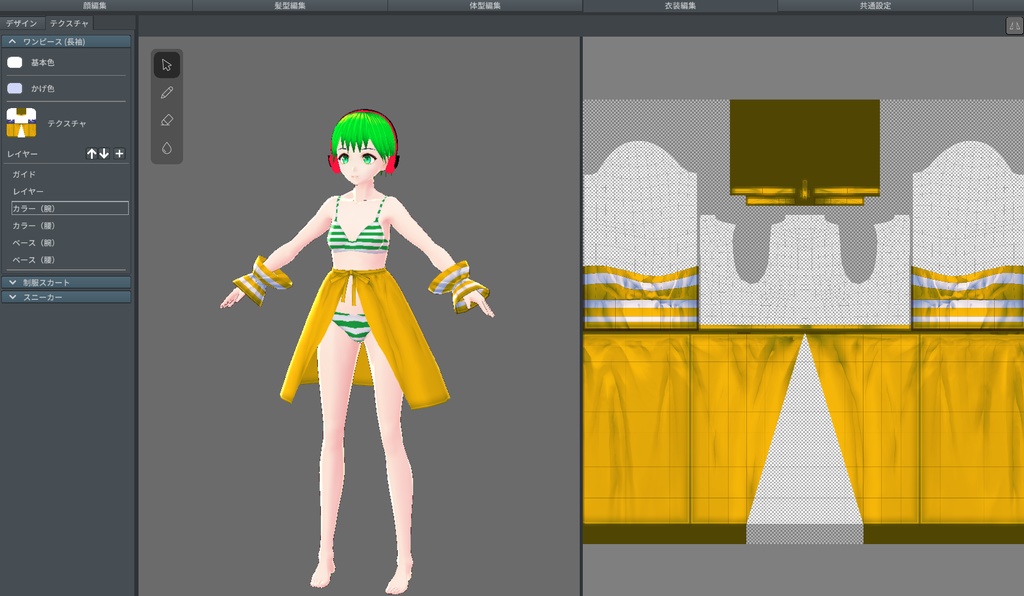Select the ベース（腕） layer
The width and height of the screenshot is (1024, 596).
(33, 243)
